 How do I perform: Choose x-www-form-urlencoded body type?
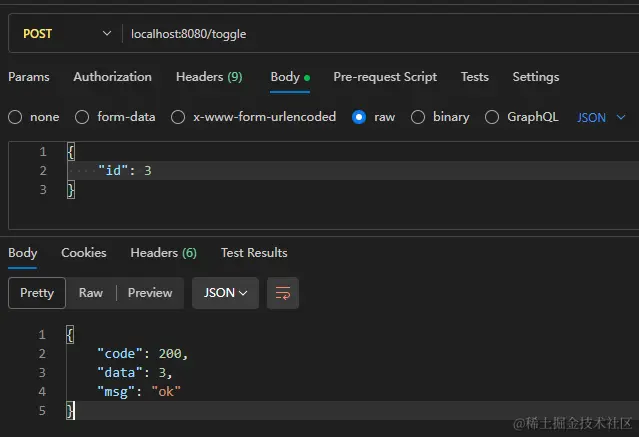point(178,117)
